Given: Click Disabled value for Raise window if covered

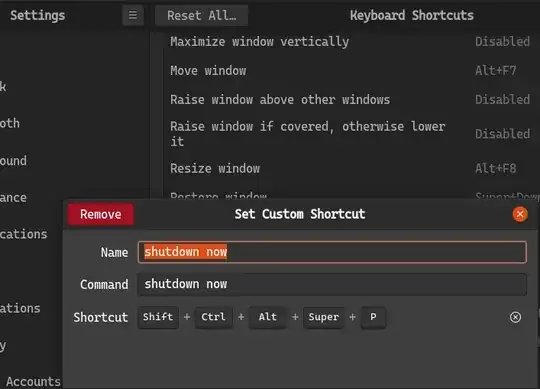Looking at the screenshot, I should (502, 134).
